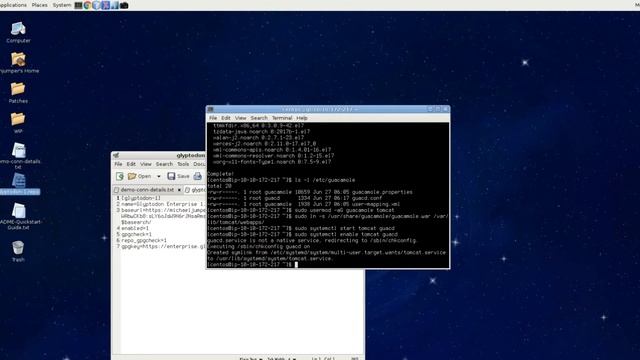Screen dimensions: 640x360
Task: Click Save in the gedit toolbar
Action: pos(178,176)
